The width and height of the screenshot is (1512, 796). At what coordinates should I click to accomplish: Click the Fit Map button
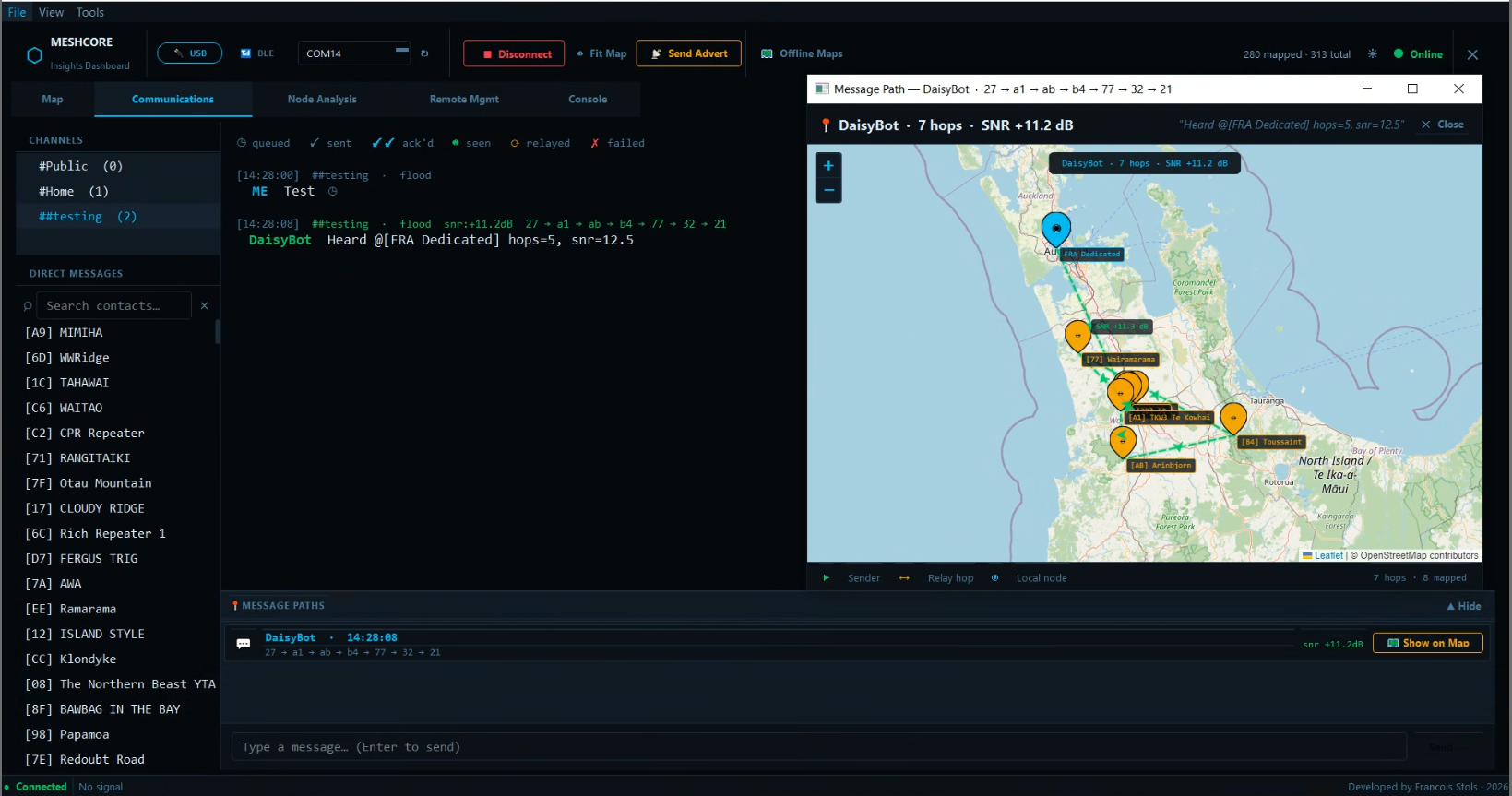tap(601, 53)
